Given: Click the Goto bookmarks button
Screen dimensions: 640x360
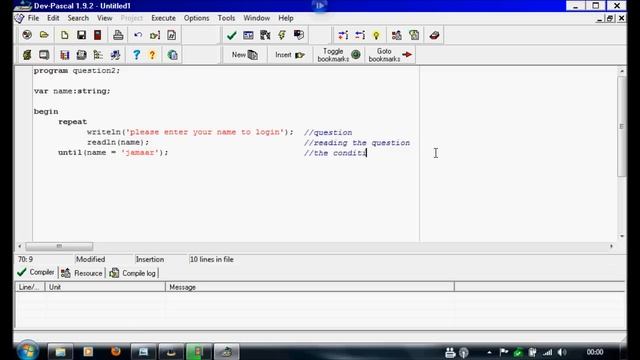Looking at the screenshot, I should point(390,55).
